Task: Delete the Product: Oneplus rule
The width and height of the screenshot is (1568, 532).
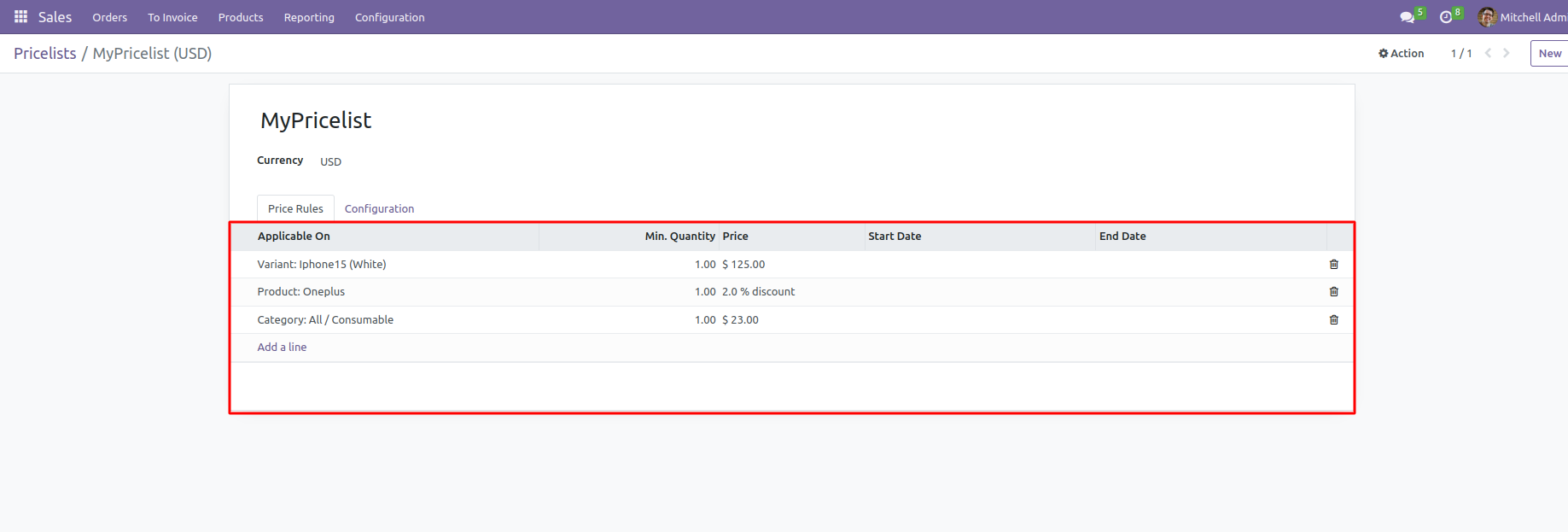Action: (x=1334, y=292)
